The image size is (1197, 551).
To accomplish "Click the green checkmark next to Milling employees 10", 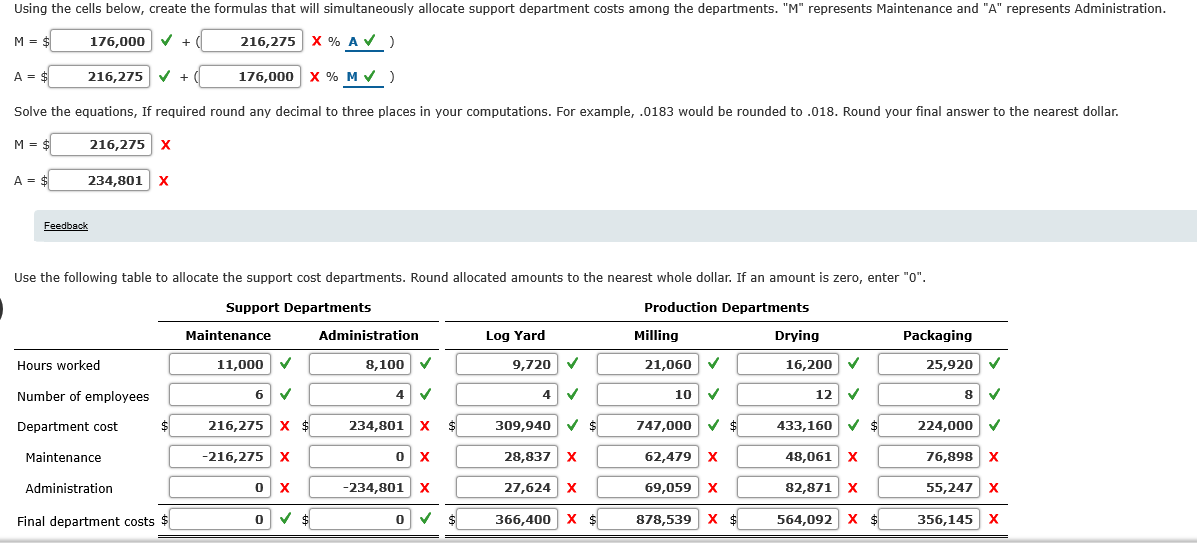I will tap(713, 395).
